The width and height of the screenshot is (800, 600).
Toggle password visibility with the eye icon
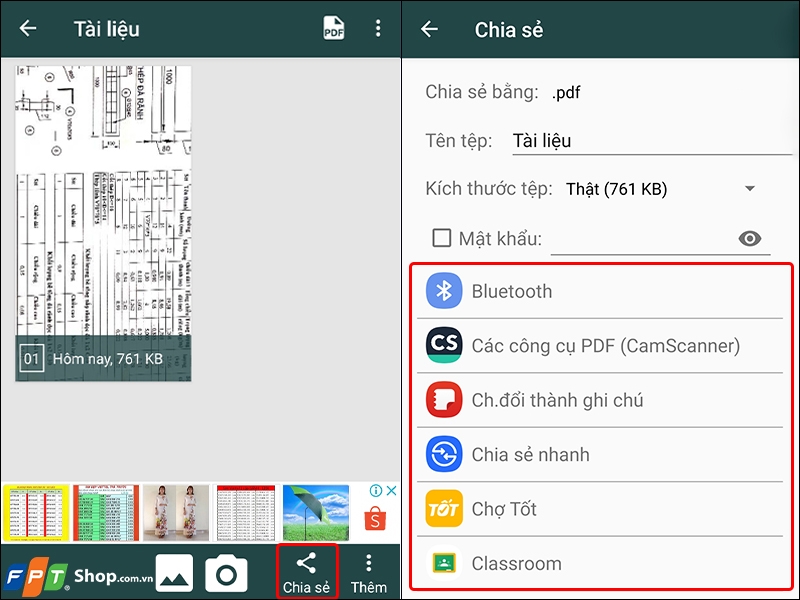751,238
